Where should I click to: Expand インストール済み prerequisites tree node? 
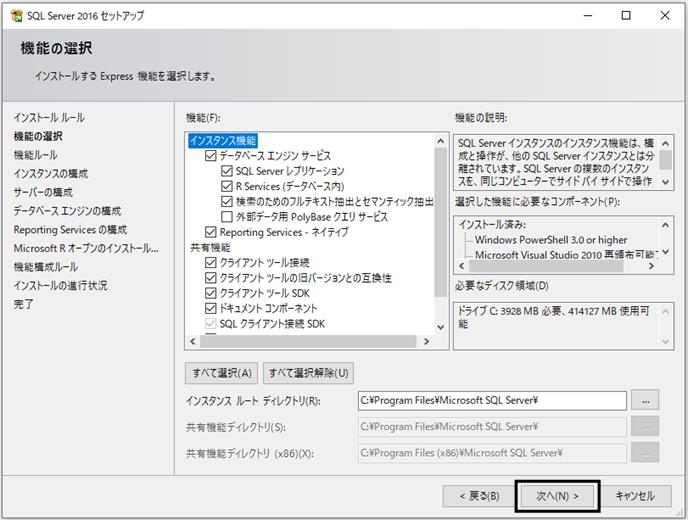point(492,225)
